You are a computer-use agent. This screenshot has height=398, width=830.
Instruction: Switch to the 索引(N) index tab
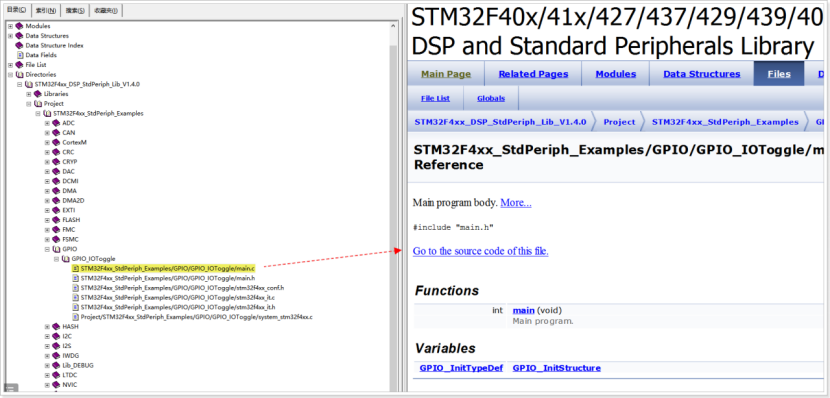tap(46, 11)
